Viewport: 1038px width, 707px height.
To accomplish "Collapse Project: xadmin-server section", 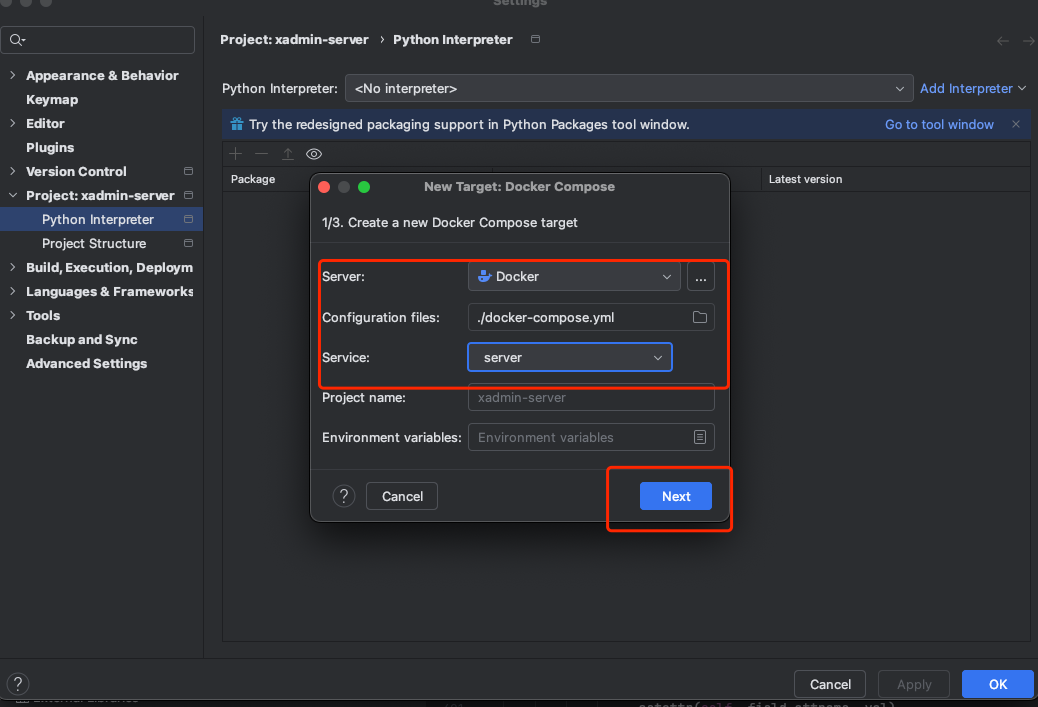I will click(x=13, y=195).
